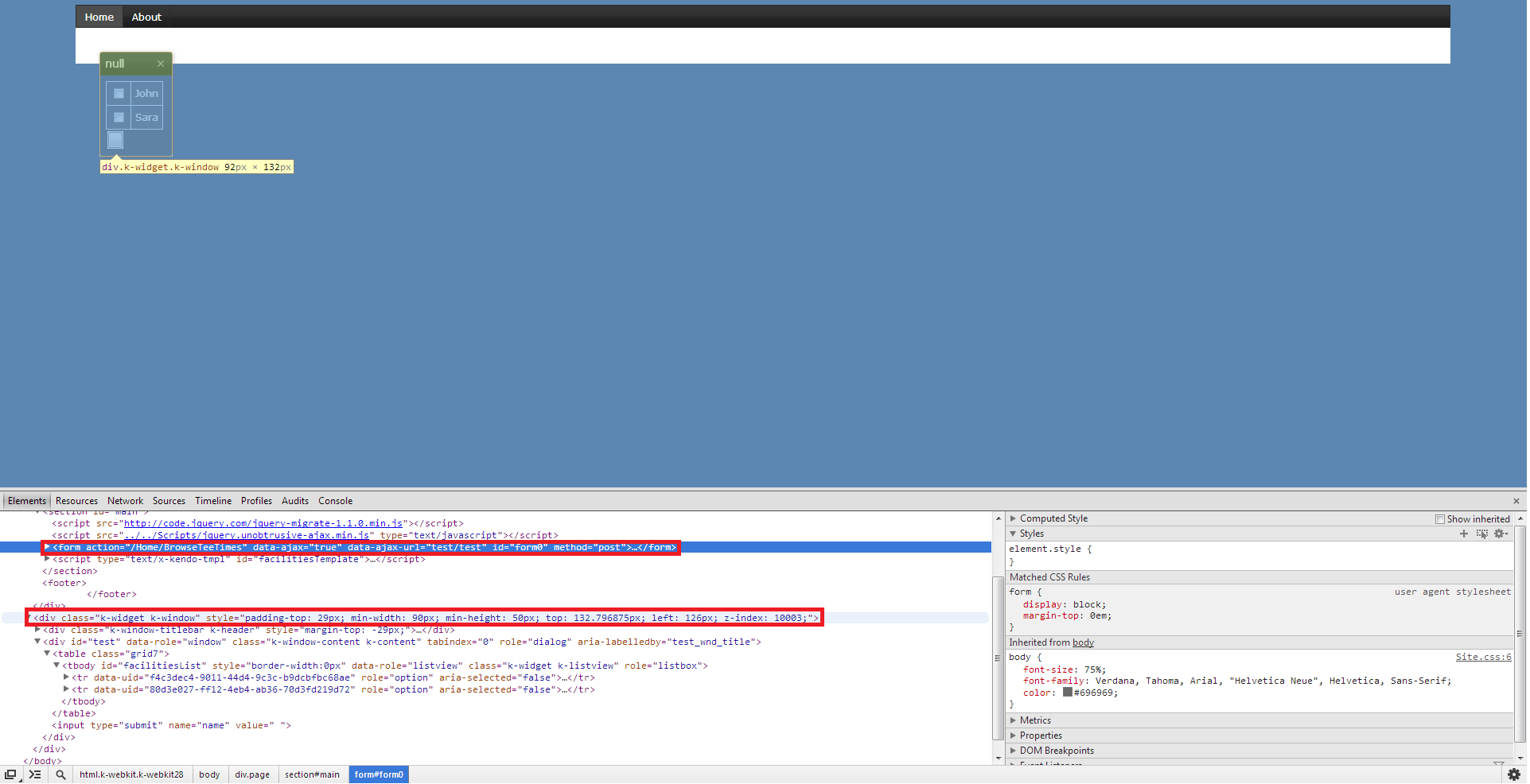1530x784 pixels.
Task: Expand the k-window-titlebar div arrow
Action: (37, 630)
